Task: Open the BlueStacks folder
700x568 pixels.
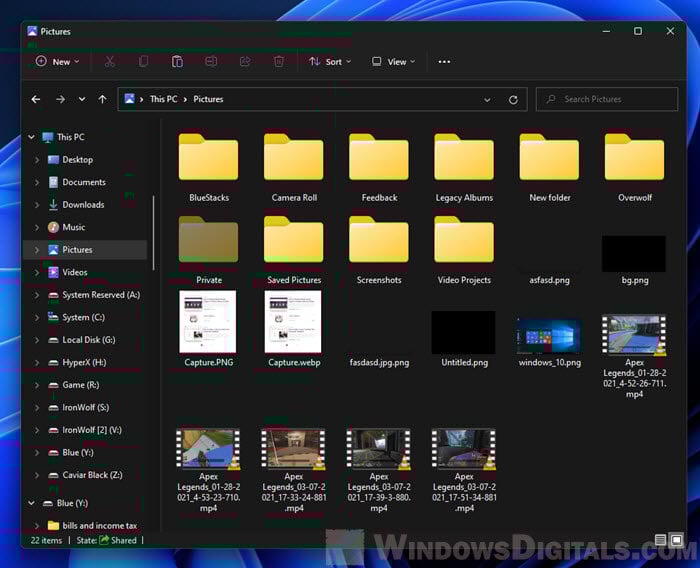Action: [208, 167]
